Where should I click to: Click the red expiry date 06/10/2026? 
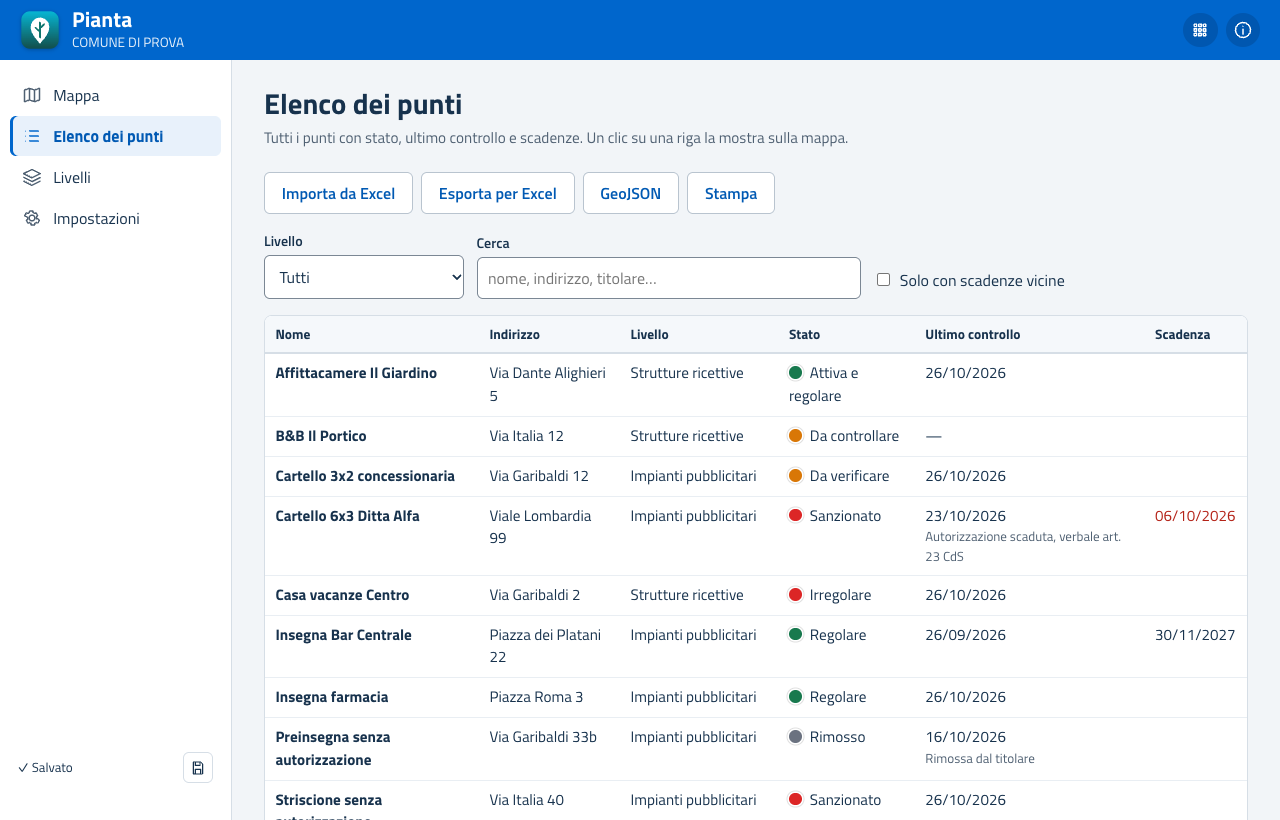[x=1195, y=516]
